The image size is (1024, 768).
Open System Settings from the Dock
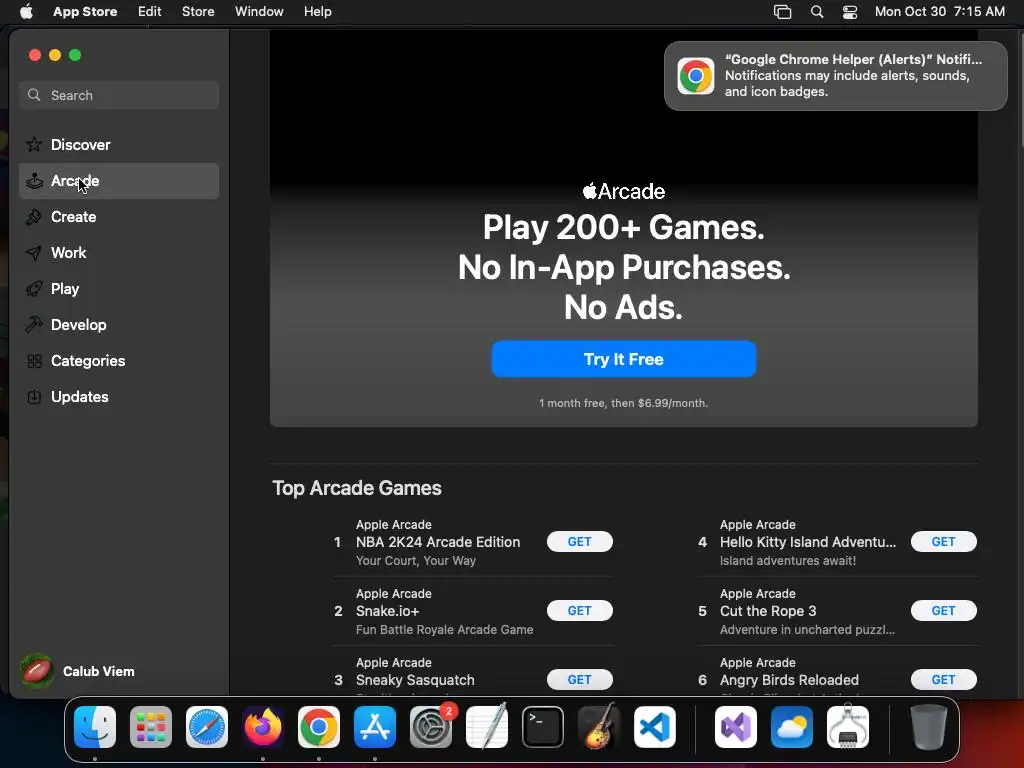pyautogui.click(x=431, y=727)
